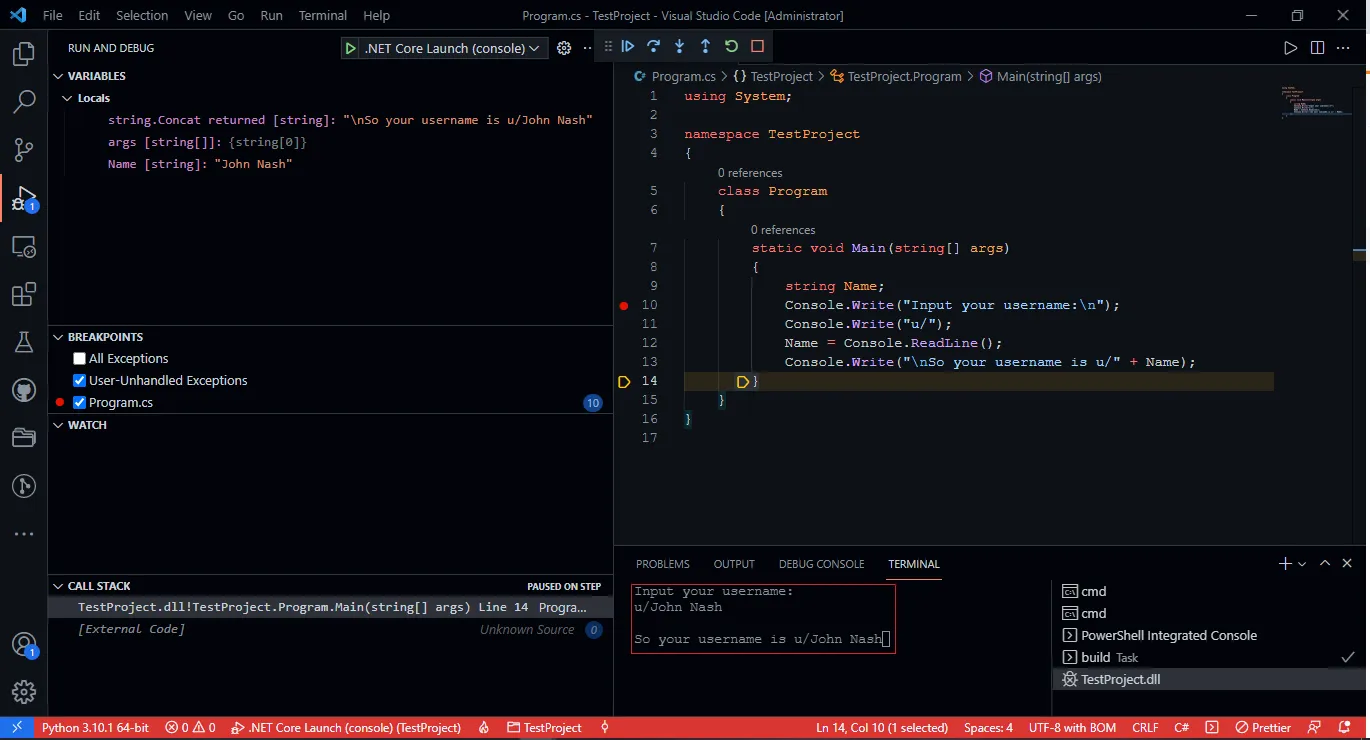Open launch.json with the gear icon

[x=564, y=48]
